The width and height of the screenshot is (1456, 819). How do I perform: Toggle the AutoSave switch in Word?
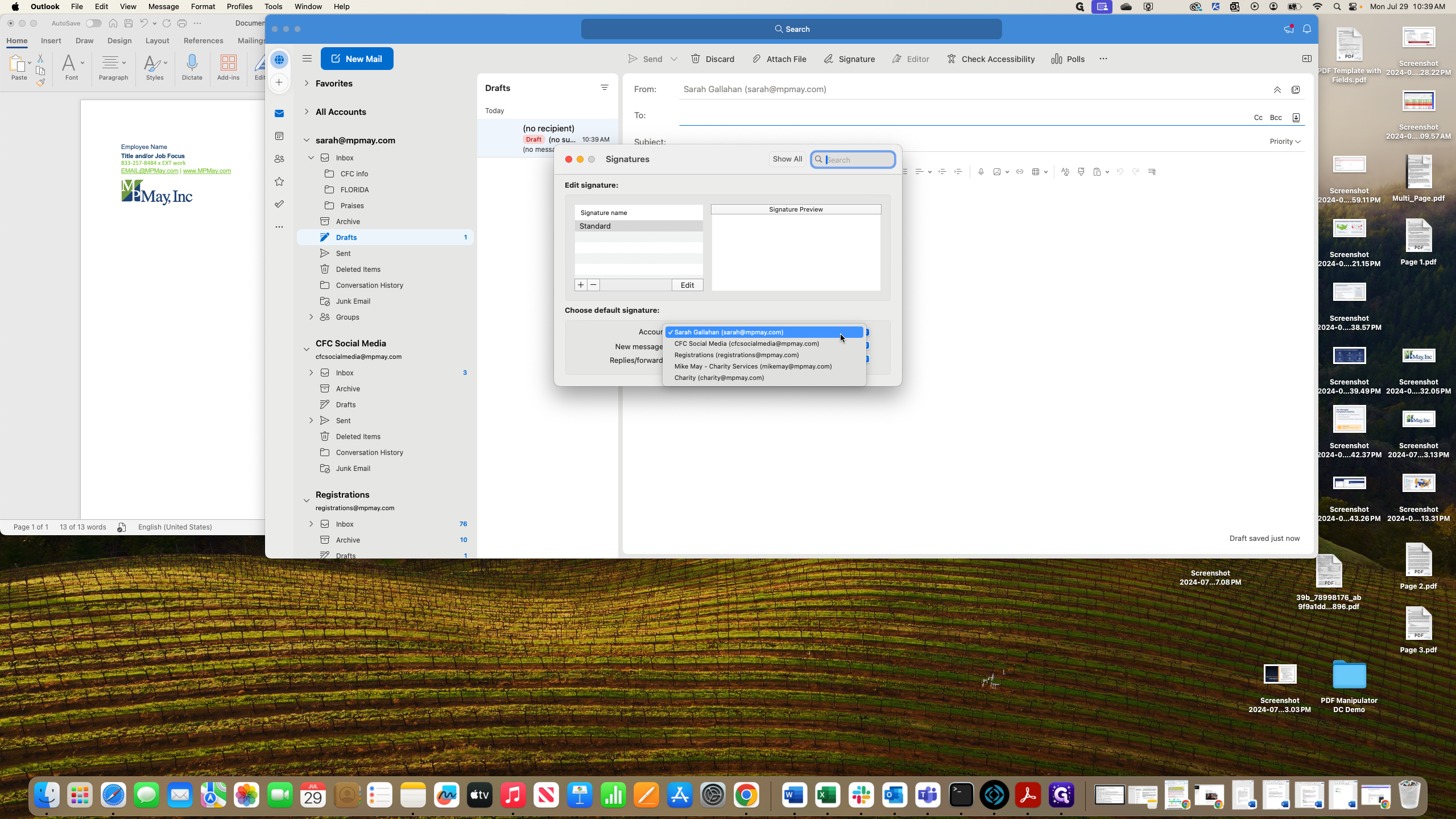[93, 23]
